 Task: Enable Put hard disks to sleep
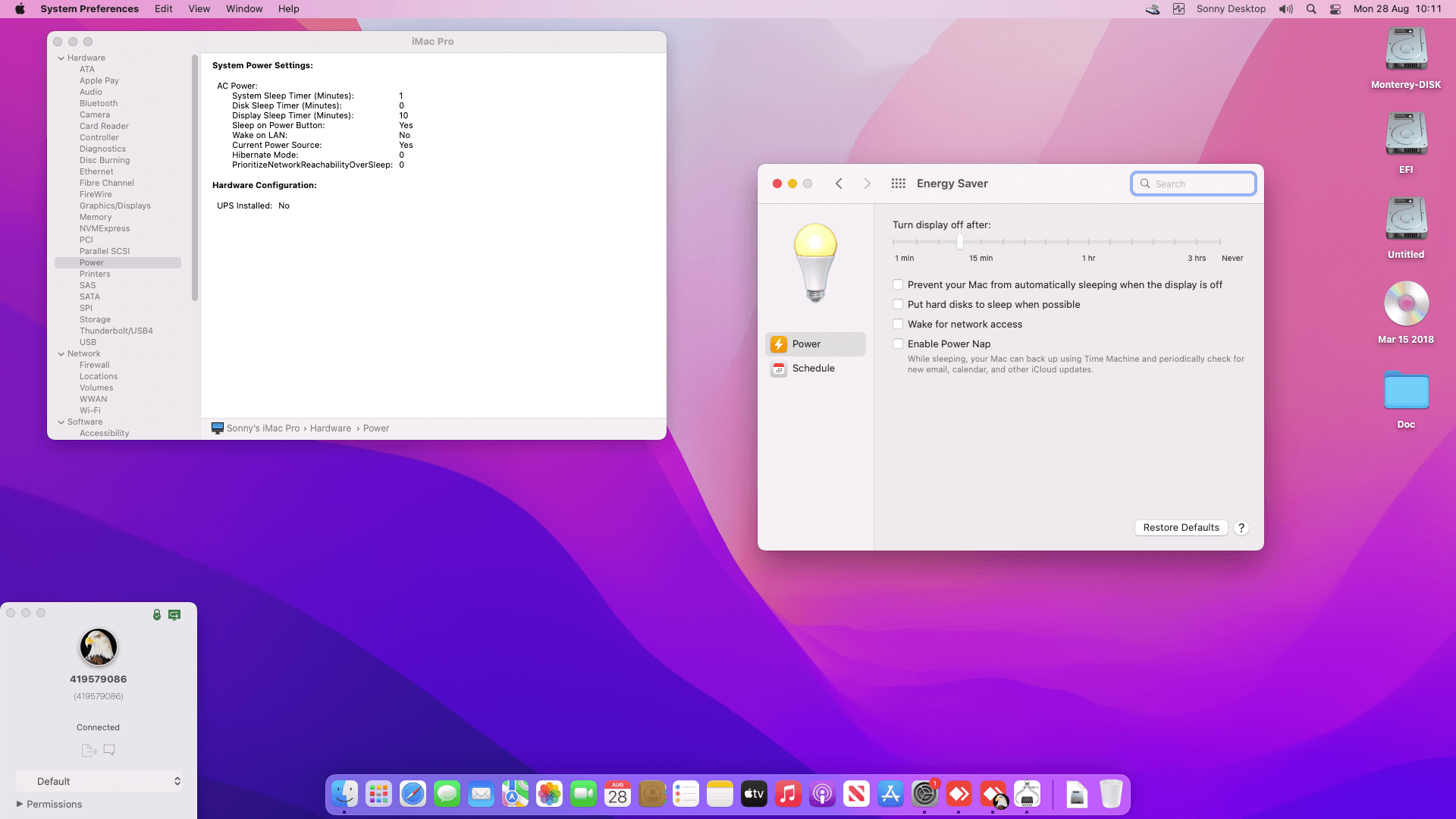click(898, 305)
